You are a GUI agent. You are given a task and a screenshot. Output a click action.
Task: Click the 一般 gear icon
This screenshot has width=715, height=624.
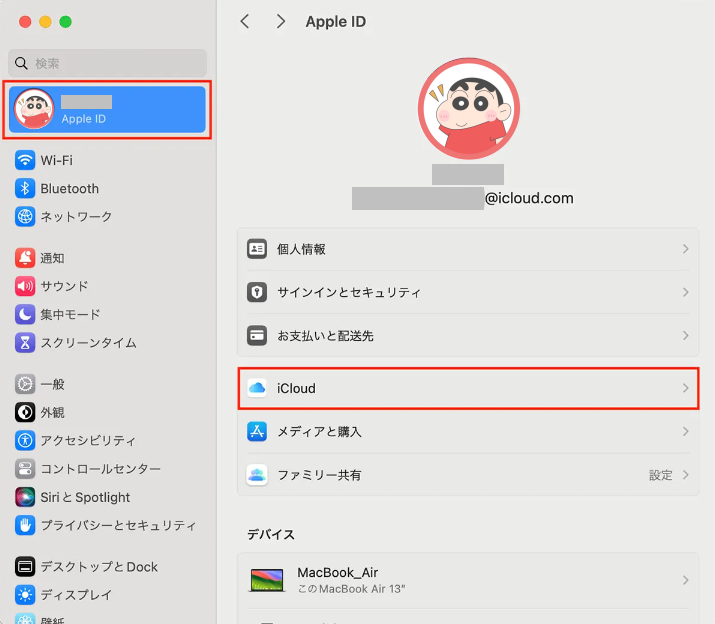pos(25,385)
